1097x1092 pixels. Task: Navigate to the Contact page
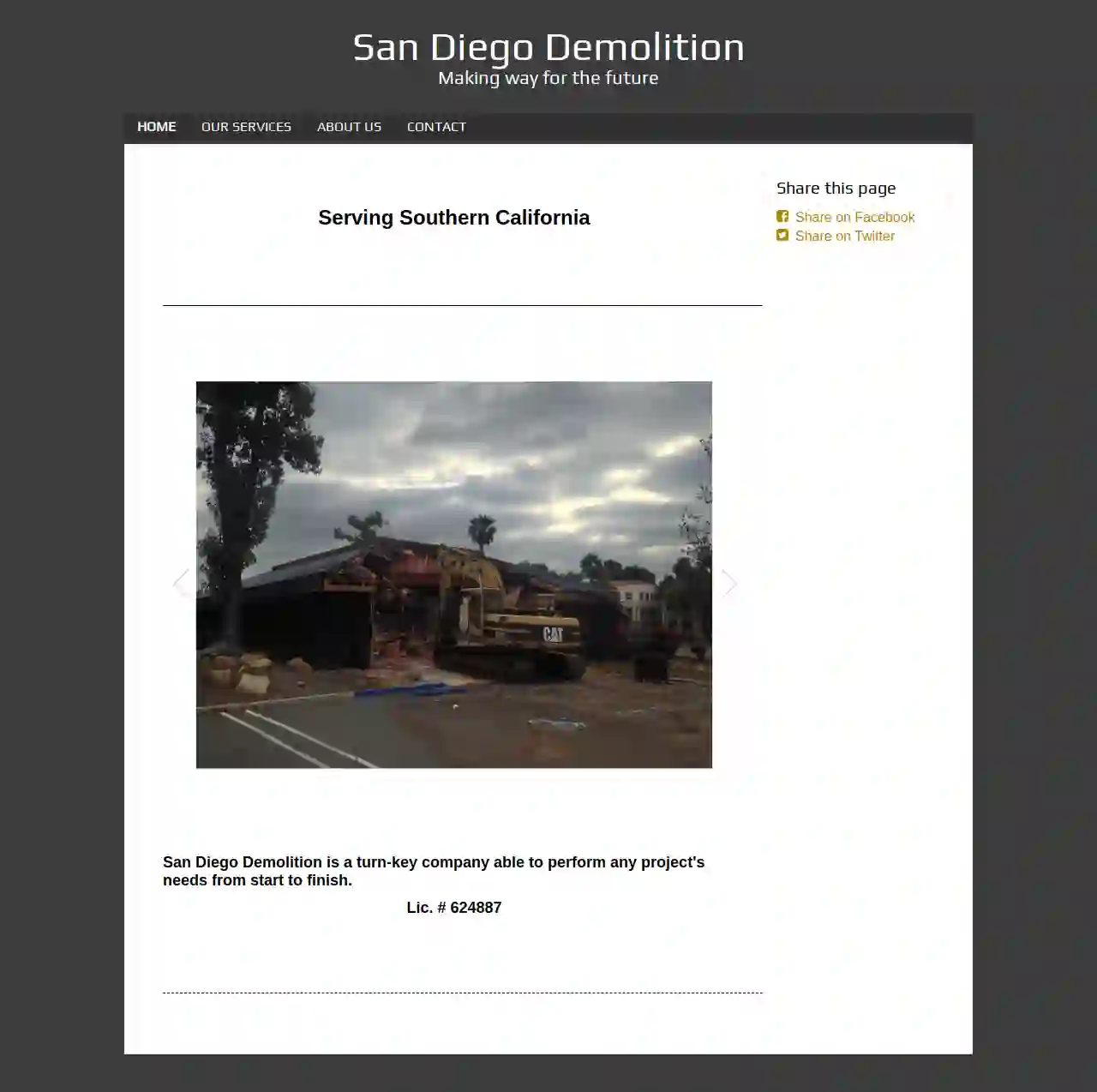click(436, 127)
